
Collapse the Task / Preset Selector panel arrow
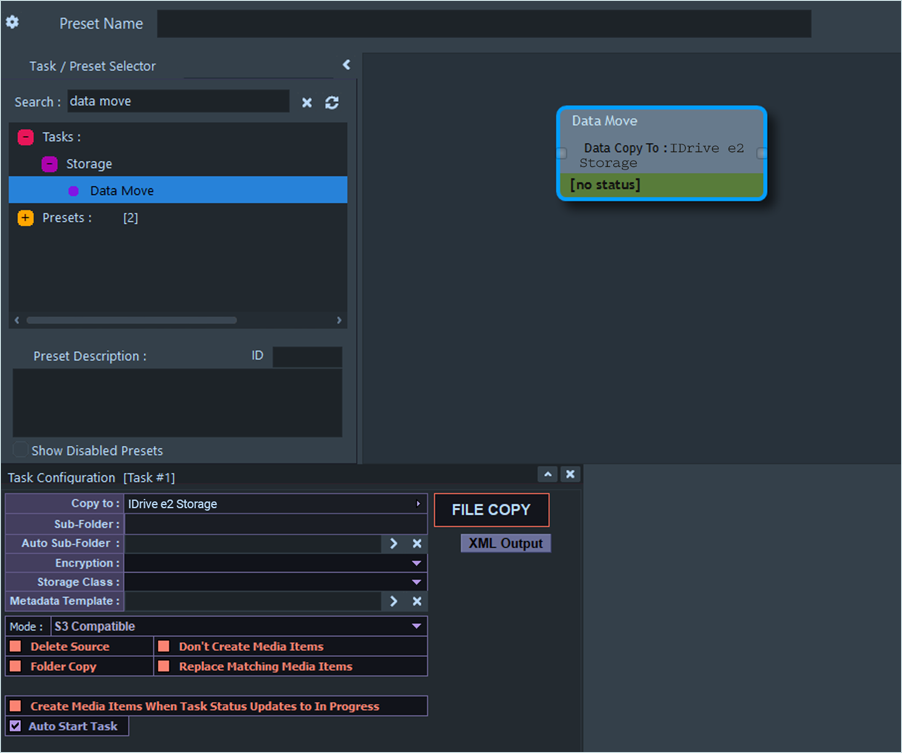point(346,65)
